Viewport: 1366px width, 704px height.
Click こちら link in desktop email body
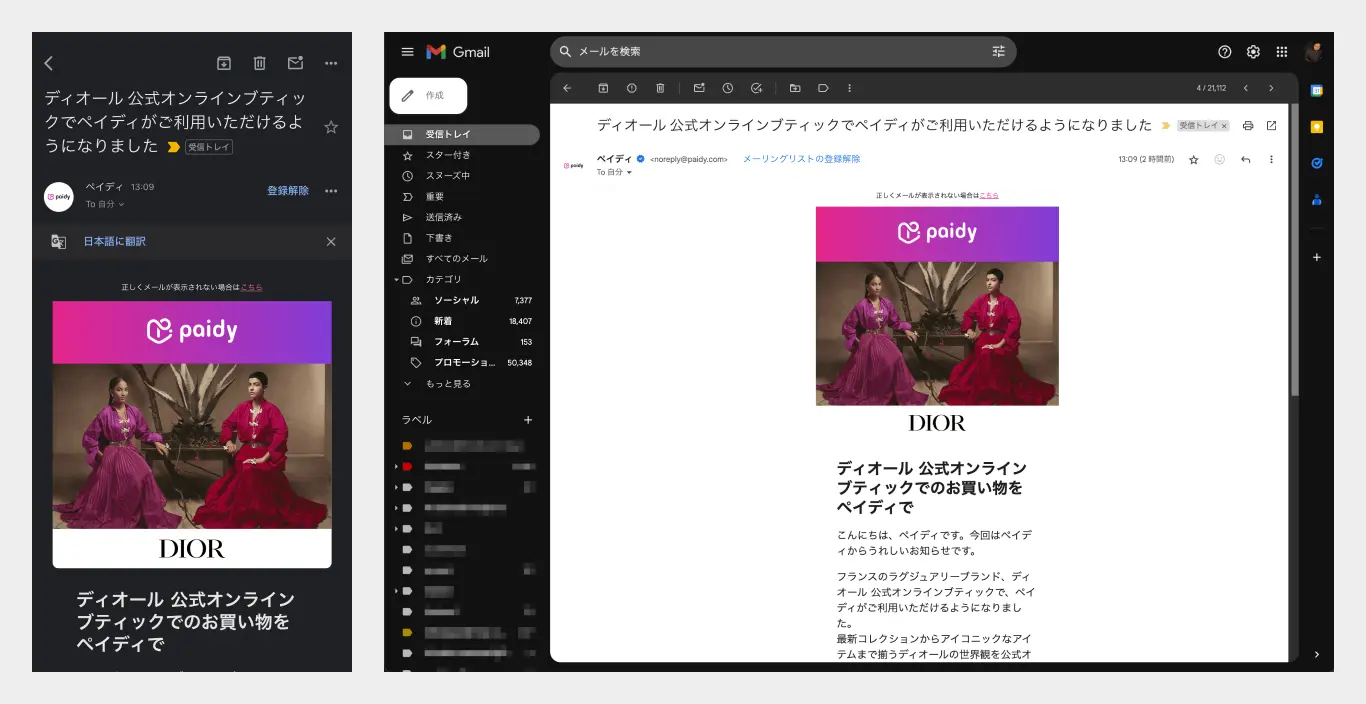[x=989, y=195]
